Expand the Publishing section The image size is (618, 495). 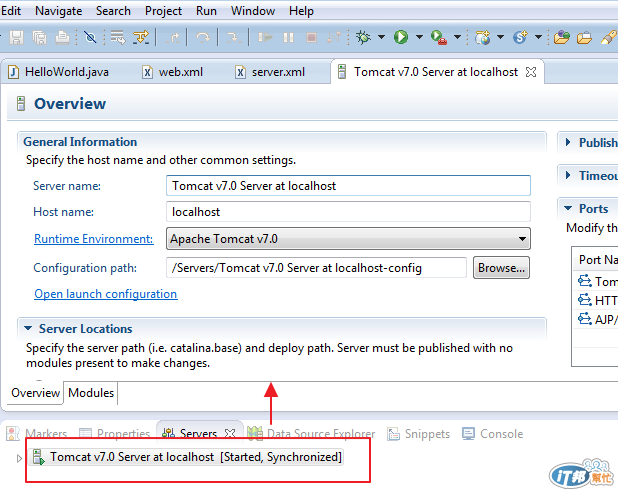tap(568, 142)
